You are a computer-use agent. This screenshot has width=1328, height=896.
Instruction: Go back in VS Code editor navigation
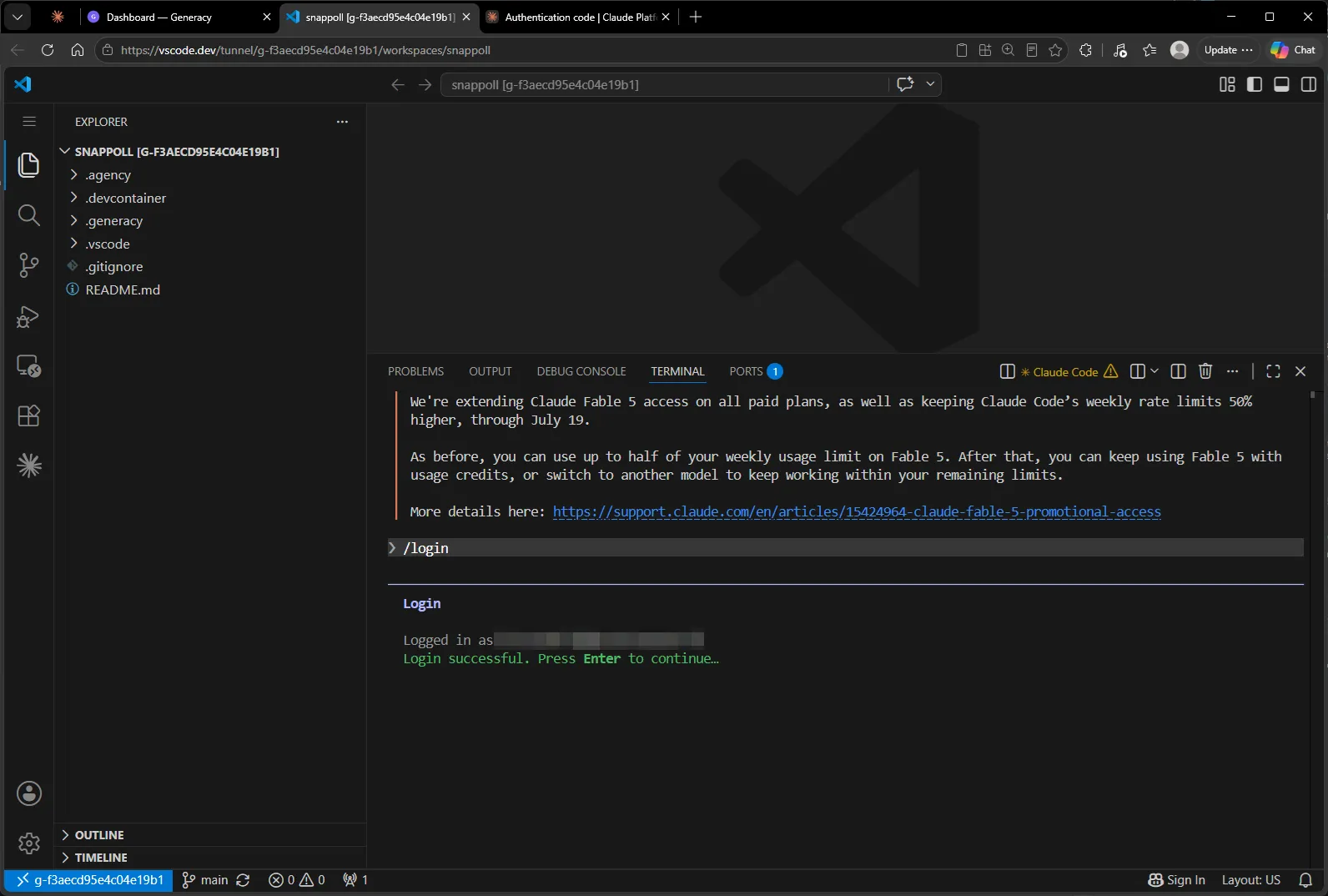click(398, 84)
